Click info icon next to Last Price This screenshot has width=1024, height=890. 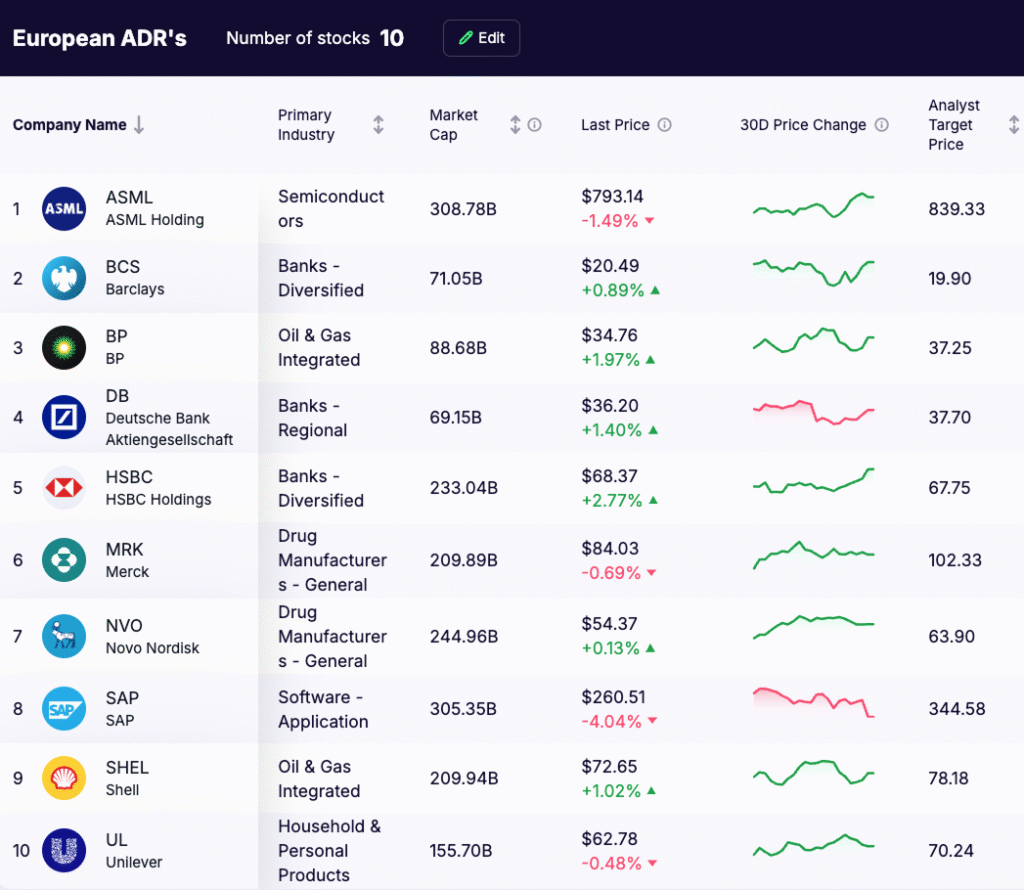click(x=665, y=125)
